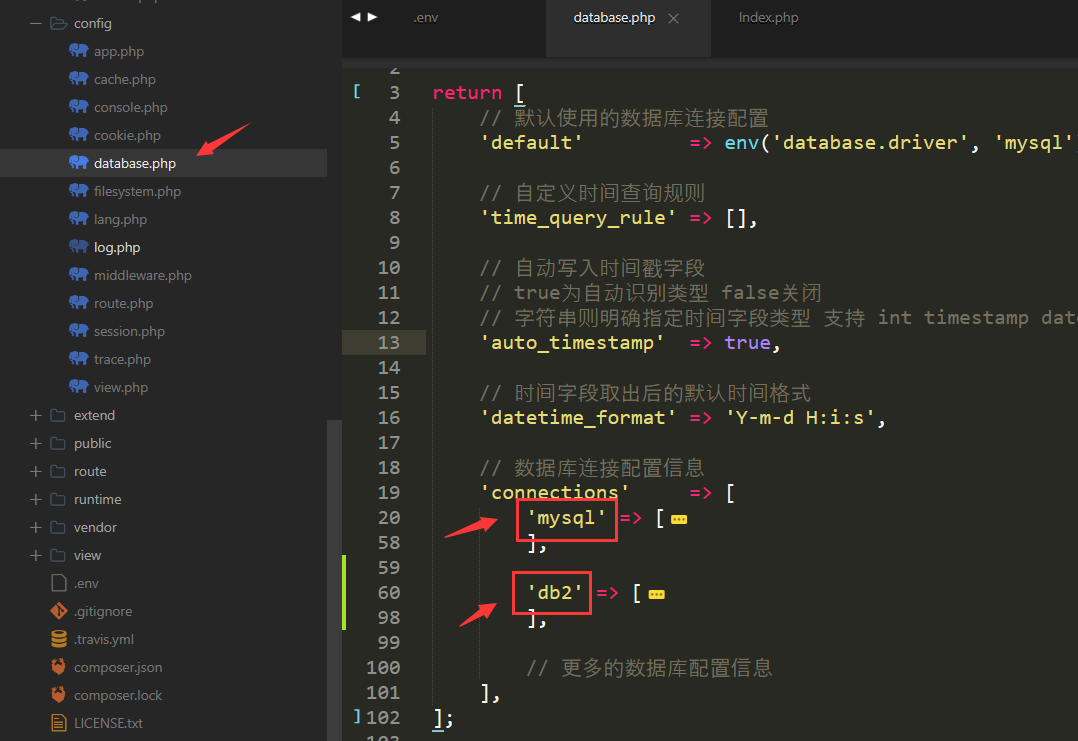Click the cache.php elephant file icon
The height and width of the screenshot is (741, 1078).
pos(78,78)
